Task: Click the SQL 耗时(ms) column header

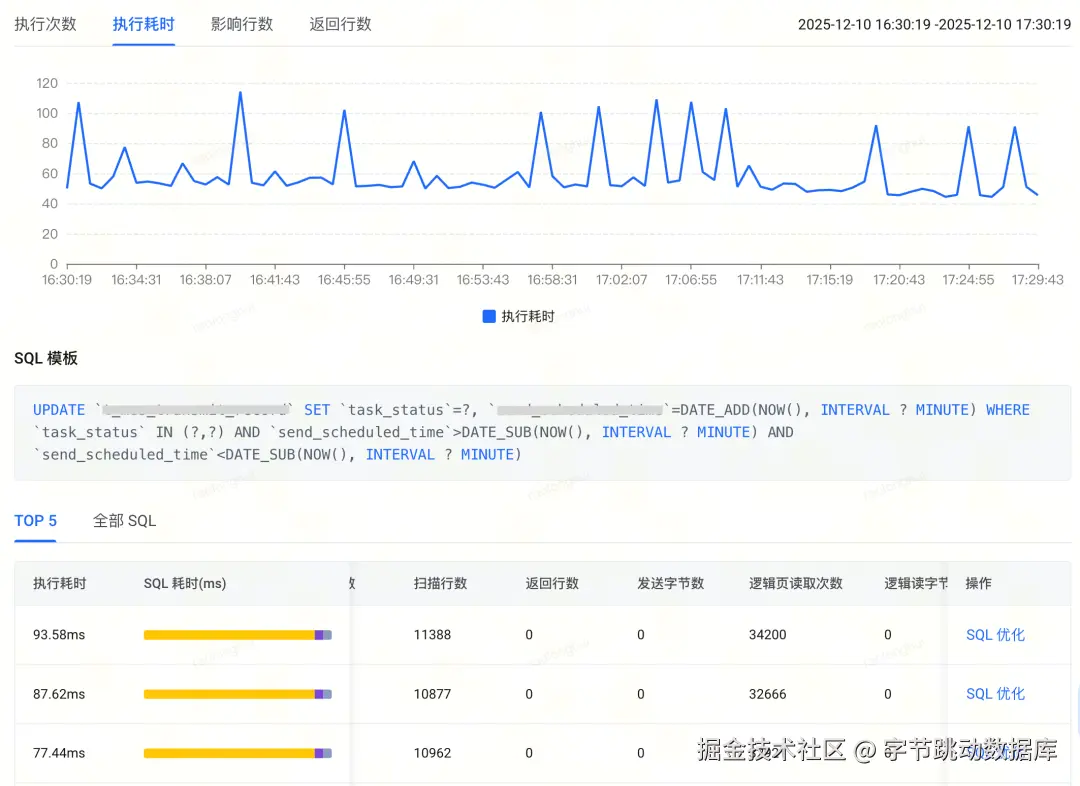Action: [x=185, y=583]
